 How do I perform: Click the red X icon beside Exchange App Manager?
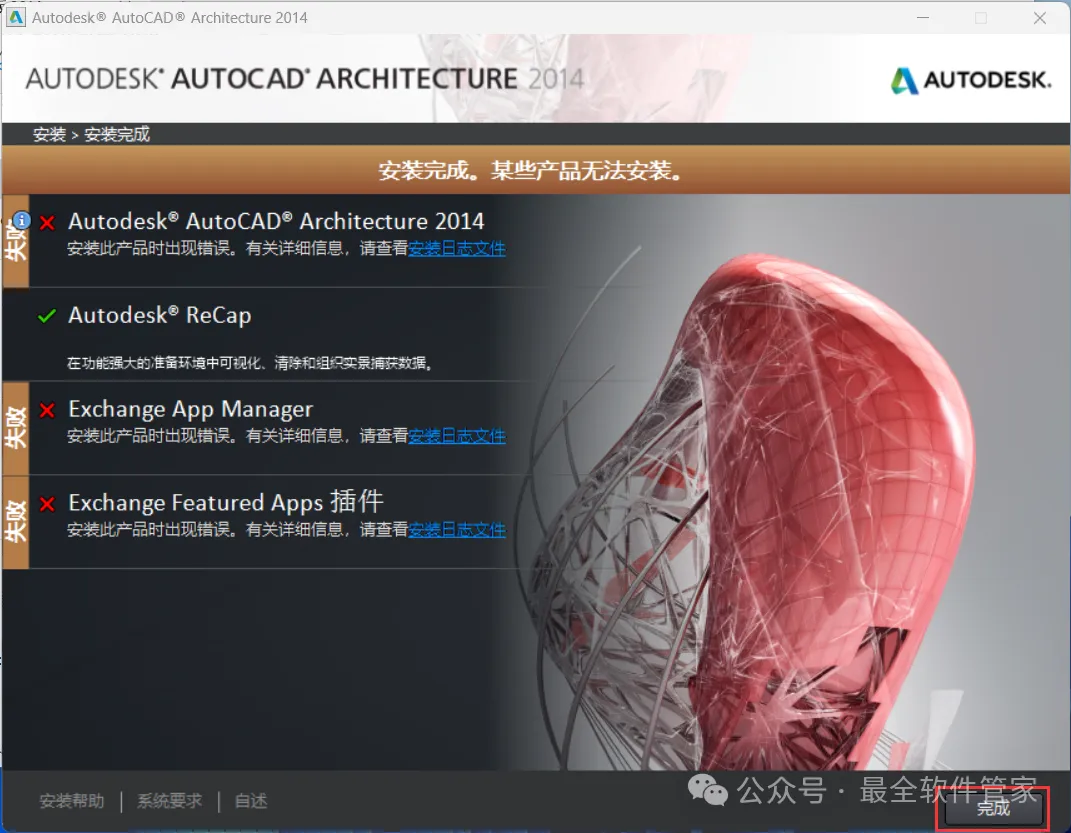(x=47, y=410)
